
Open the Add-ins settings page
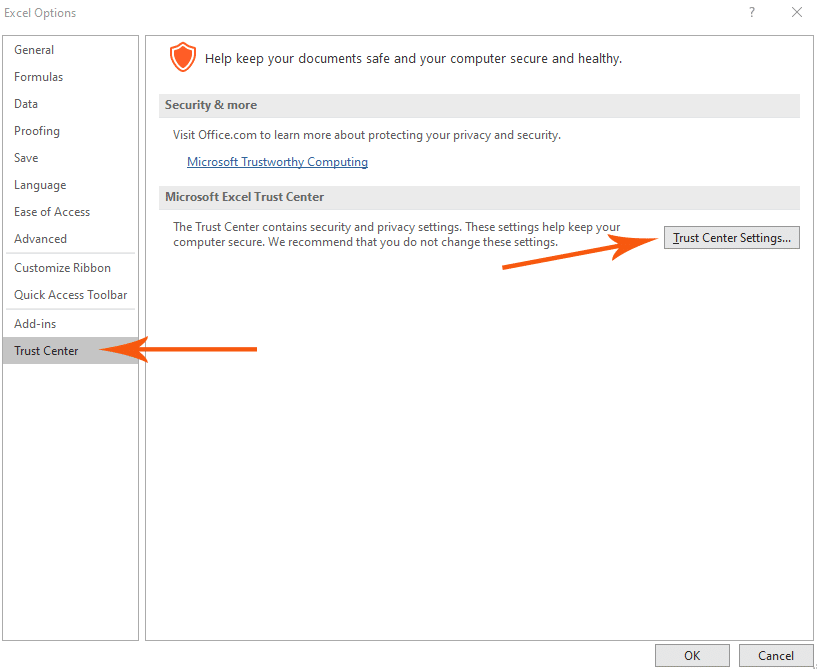click(x=34, y=323)
